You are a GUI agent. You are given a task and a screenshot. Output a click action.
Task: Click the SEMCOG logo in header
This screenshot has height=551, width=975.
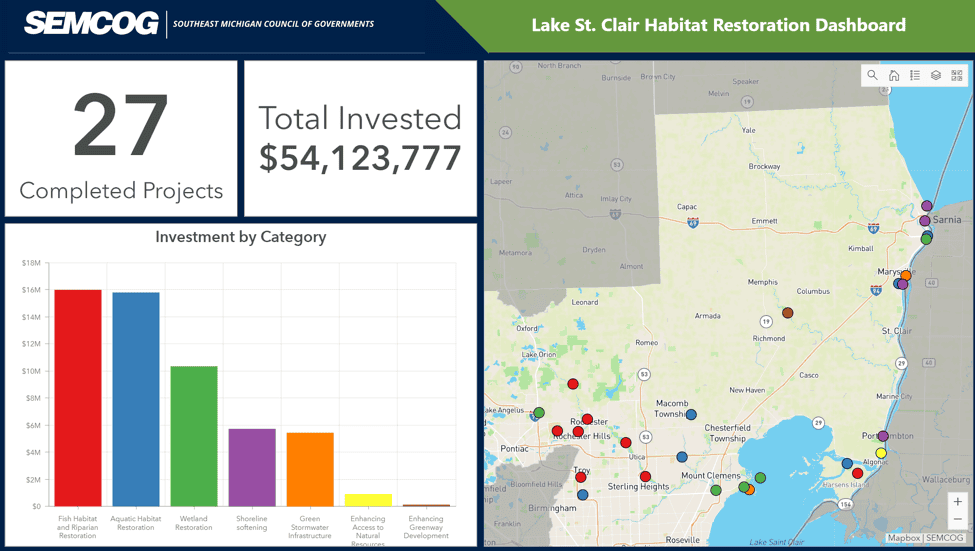click(x=91, y=24)
